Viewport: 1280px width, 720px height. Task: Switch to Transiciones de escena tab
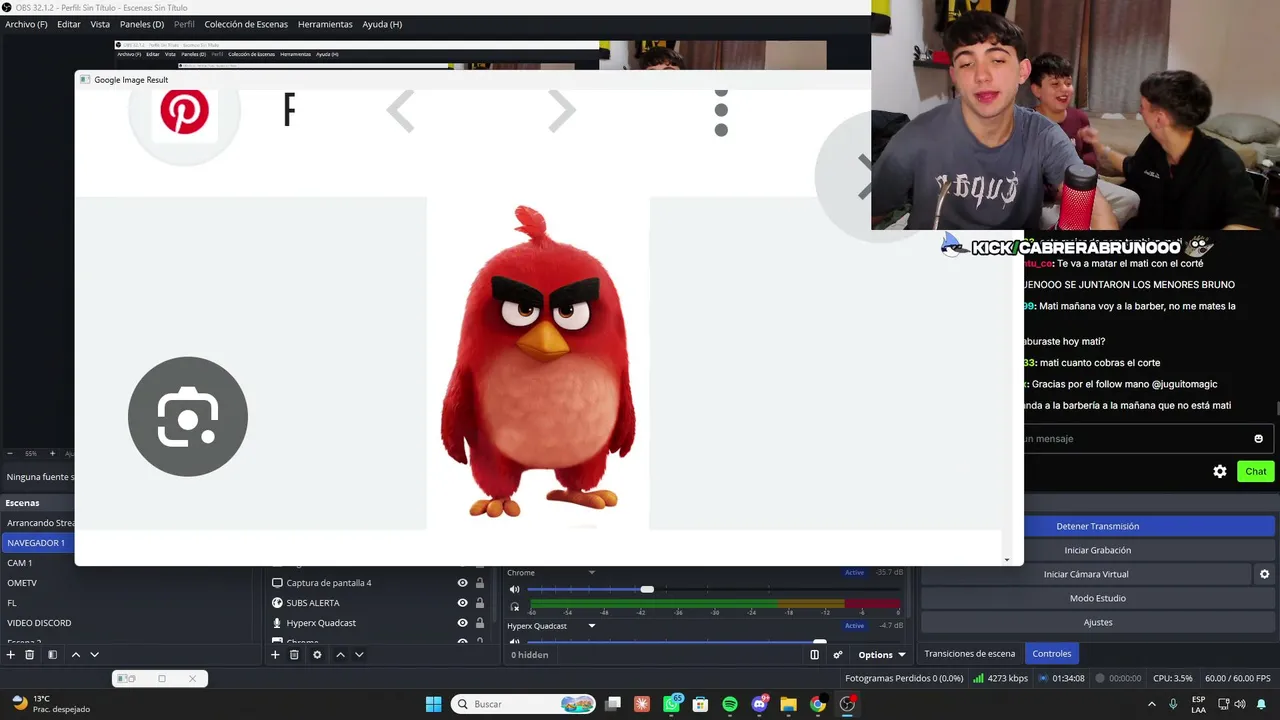click(x=970, y=654)
